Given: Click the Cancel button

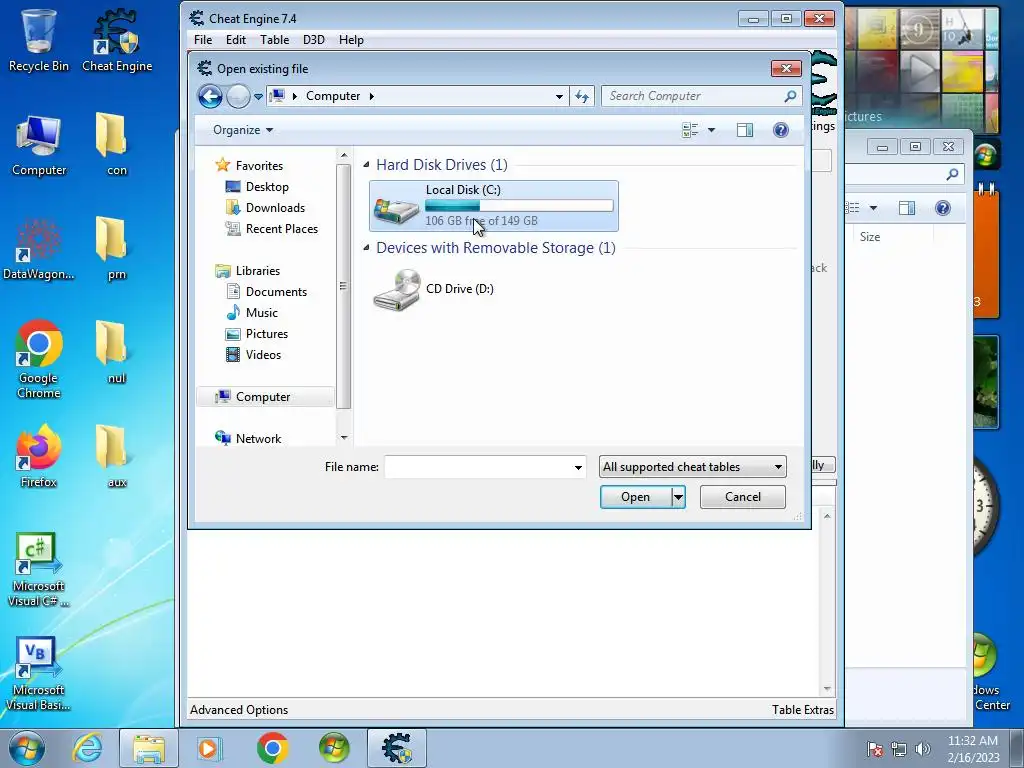Looking at the screenshot, I should (743, 497).
